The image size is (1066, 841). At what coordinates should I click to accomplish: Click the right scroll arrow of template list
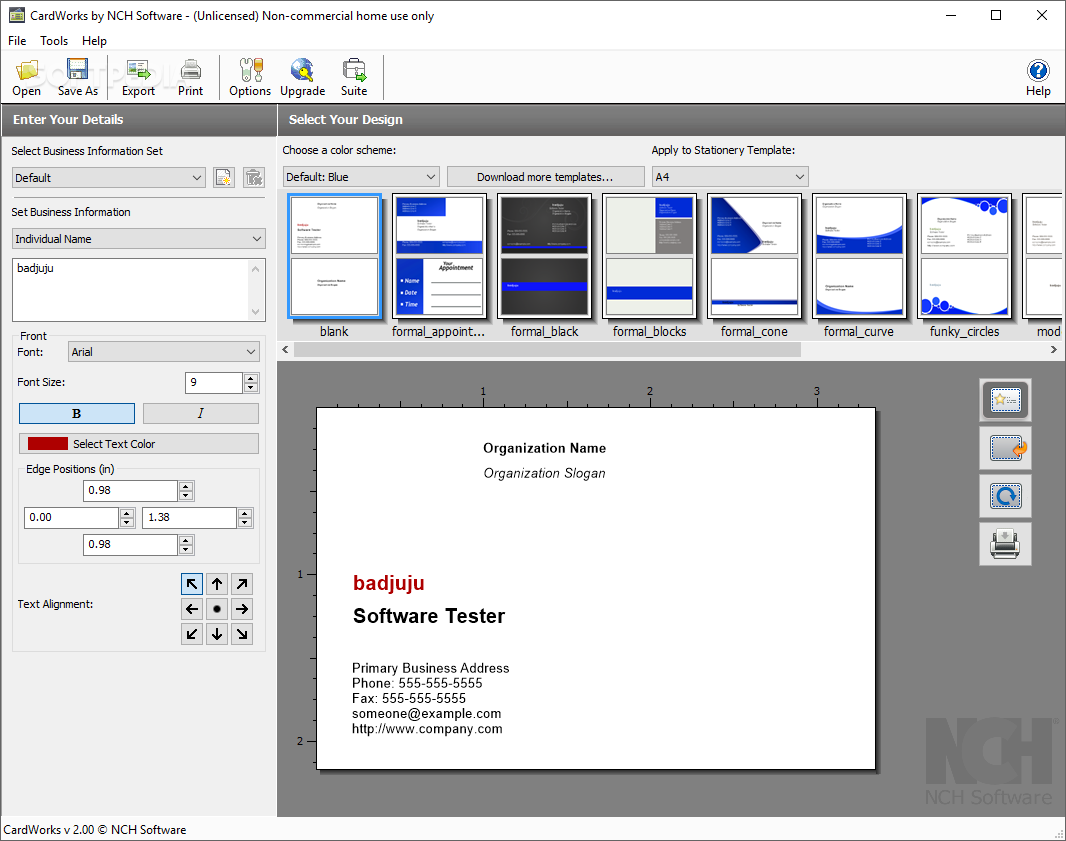pyautogui.click(x=1054, y=349)
